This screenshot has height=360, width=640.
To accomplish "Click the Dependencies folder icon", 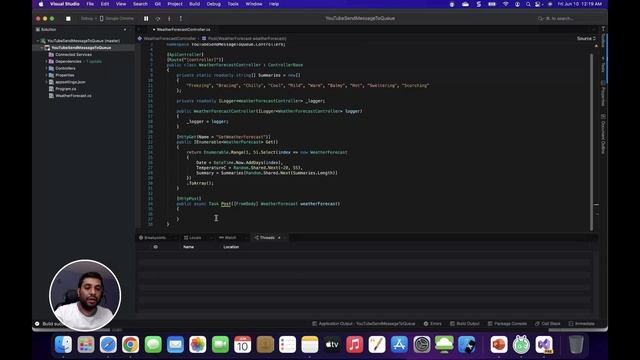I will coord(51,61).
